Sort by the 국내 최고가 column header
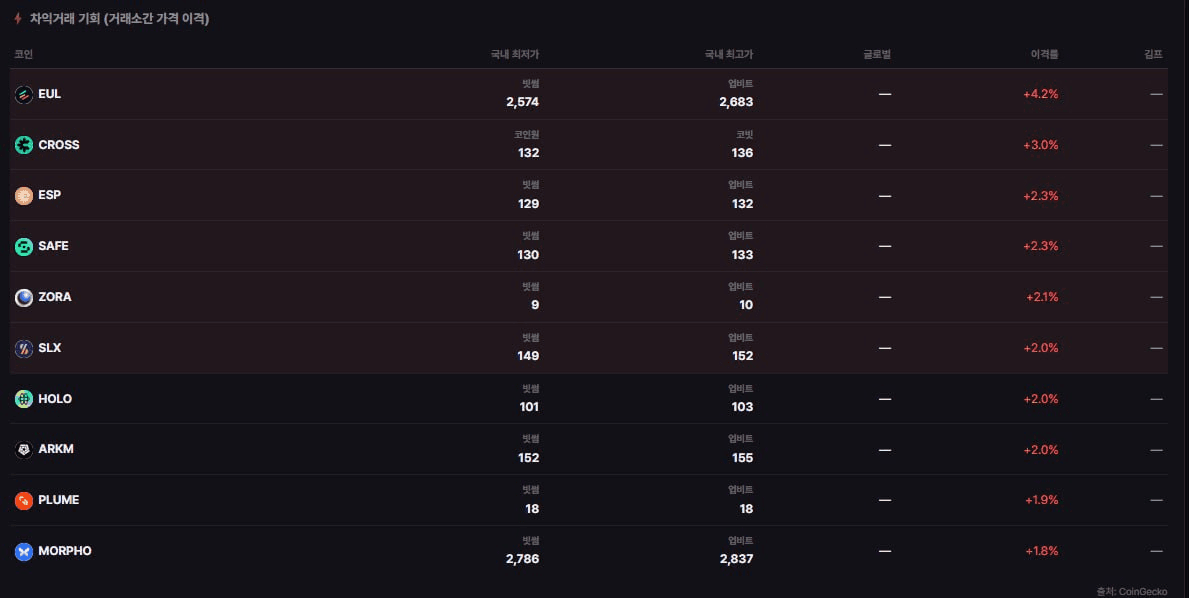 pyautogui.click(x=729, y=55)
